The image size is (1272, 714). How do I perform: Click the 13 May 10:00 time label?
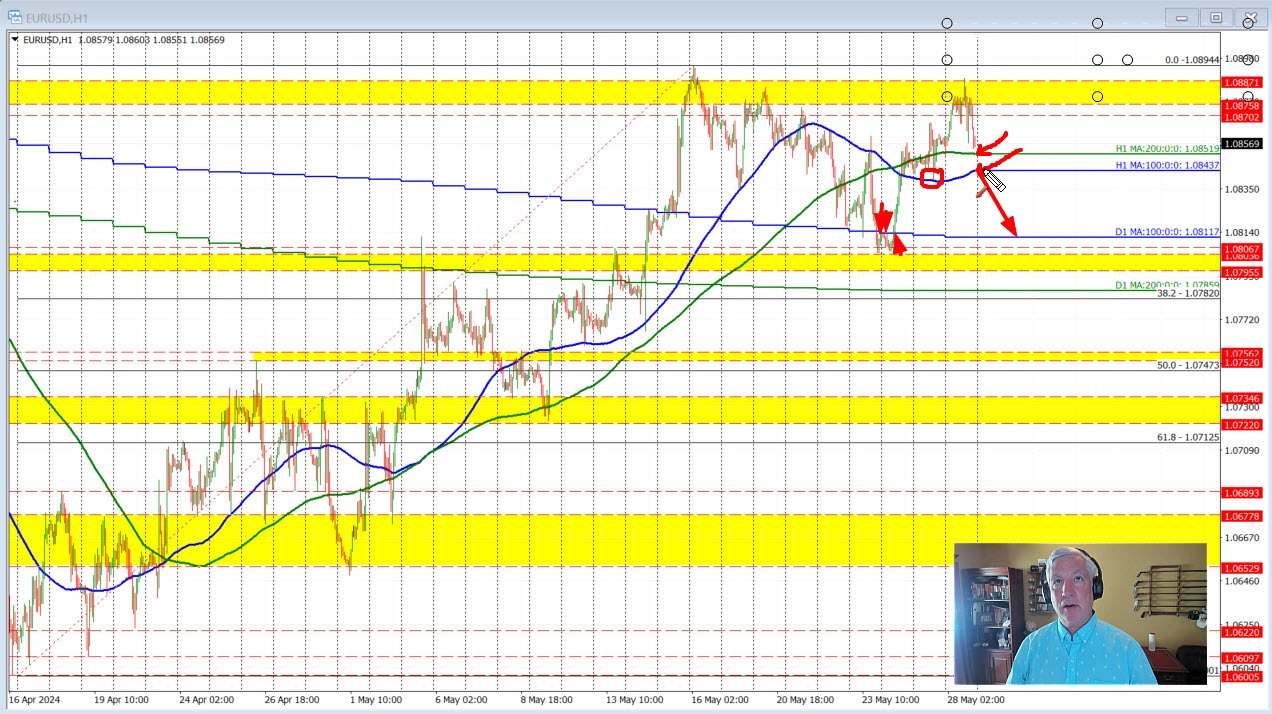click(x=633, y=700)
